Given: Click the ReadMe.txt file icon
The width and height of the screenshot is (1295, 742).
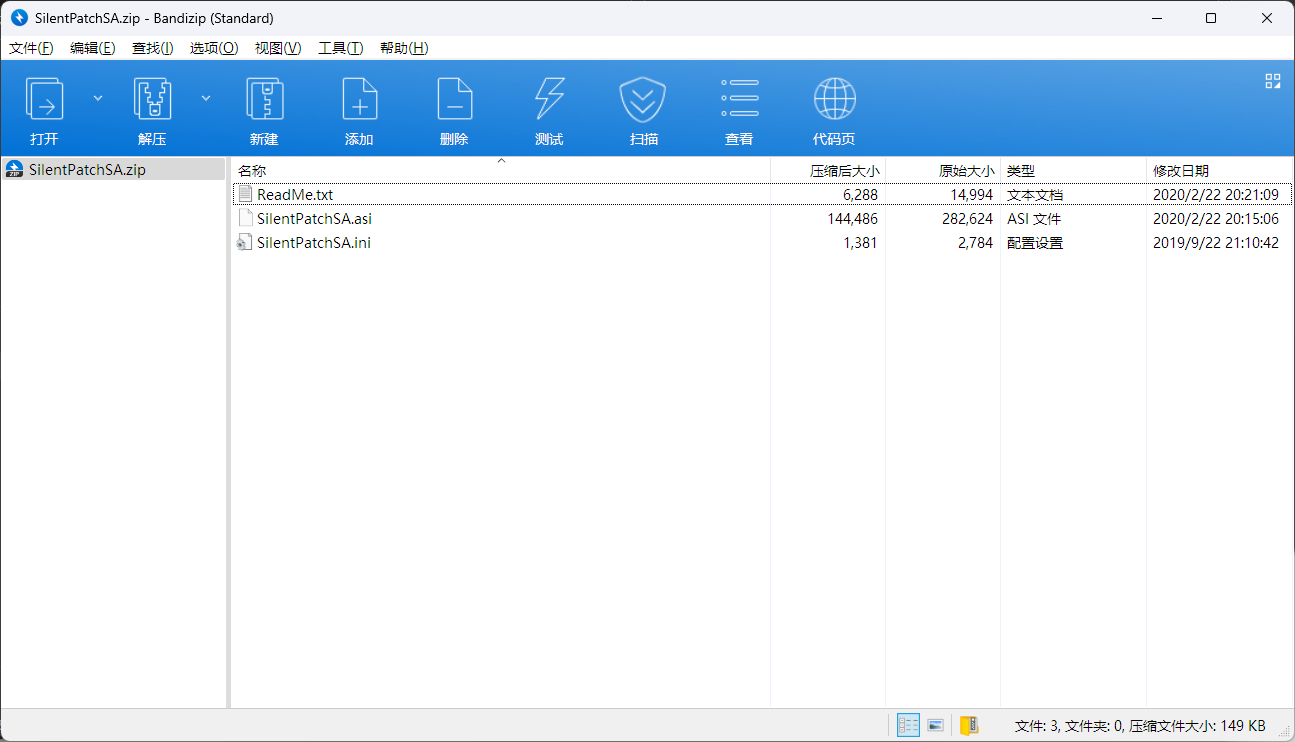Looking at the screenshot, I should pyautogui.click(x=245, y=194).
